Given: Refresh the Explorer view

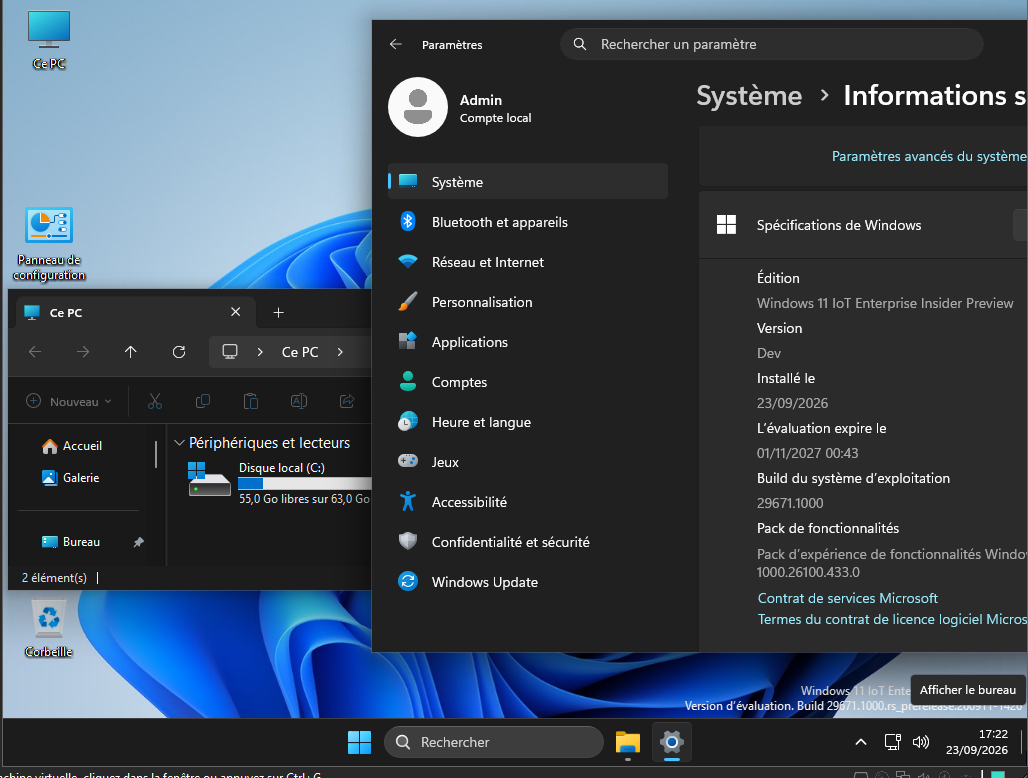Looking at the screenshot, I should (178, 352).
